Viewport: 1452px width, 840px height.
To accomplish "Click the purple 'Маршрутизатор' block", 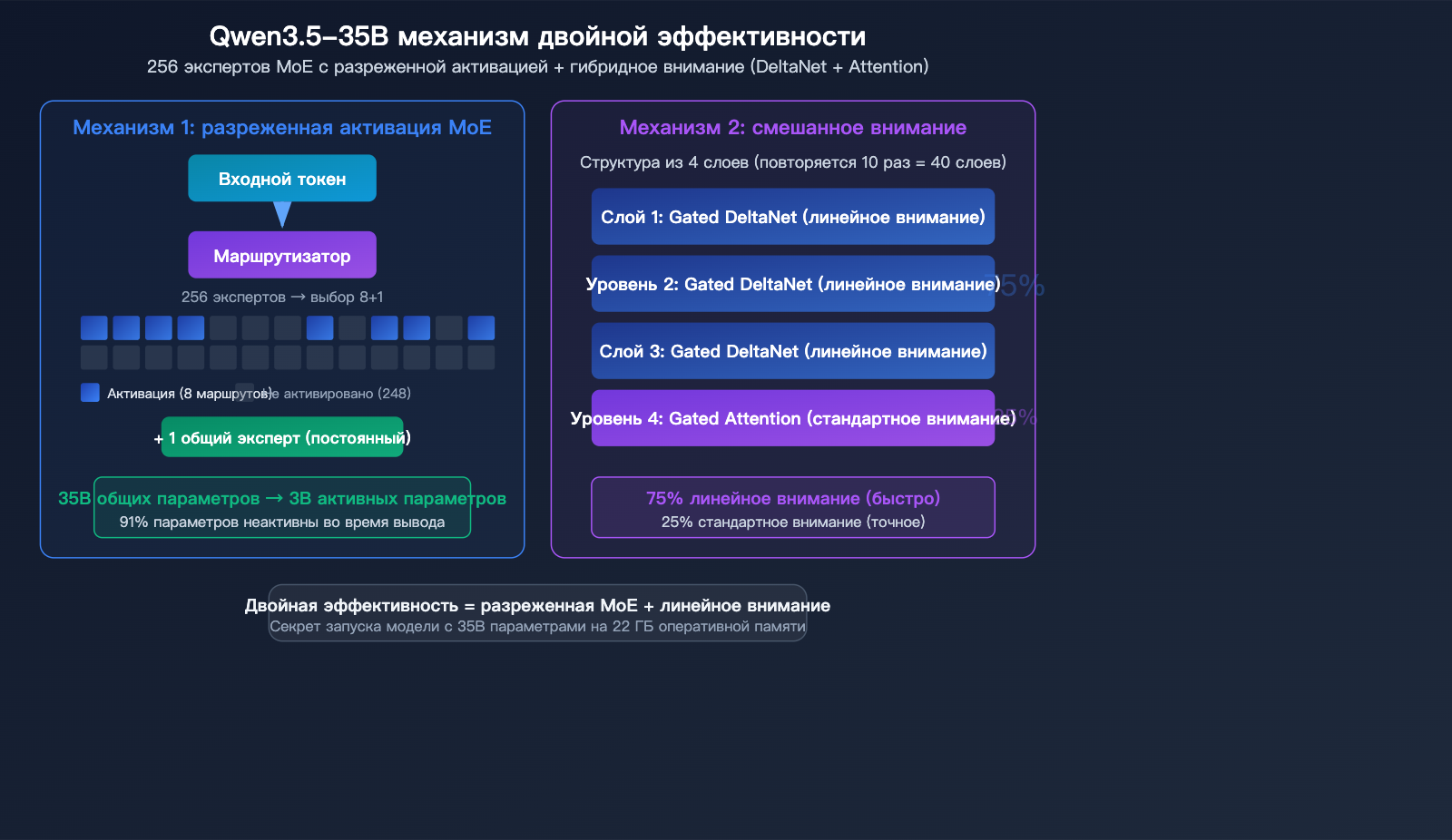I will click(282, 255).
